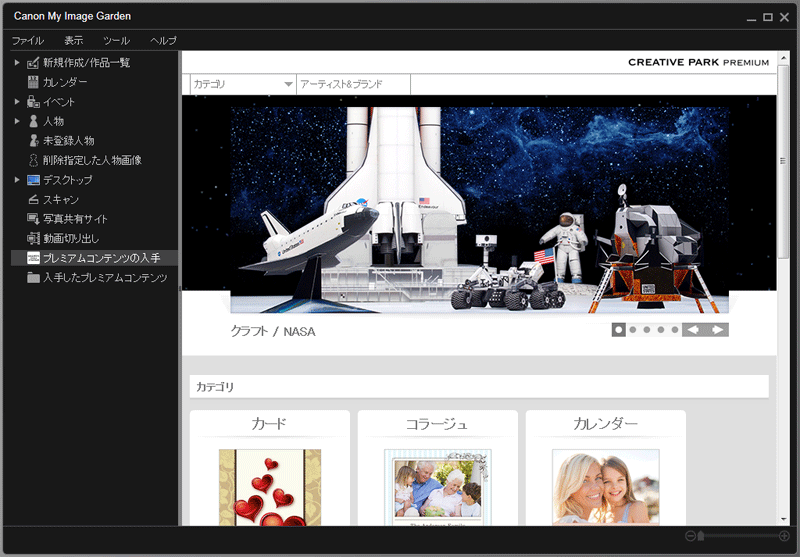Image resolution: width=800 pixels, height=557 pixels.
Task: Select プレミアムコンテンツの入手 in the sidebar
Action: [x=94, y=258]
